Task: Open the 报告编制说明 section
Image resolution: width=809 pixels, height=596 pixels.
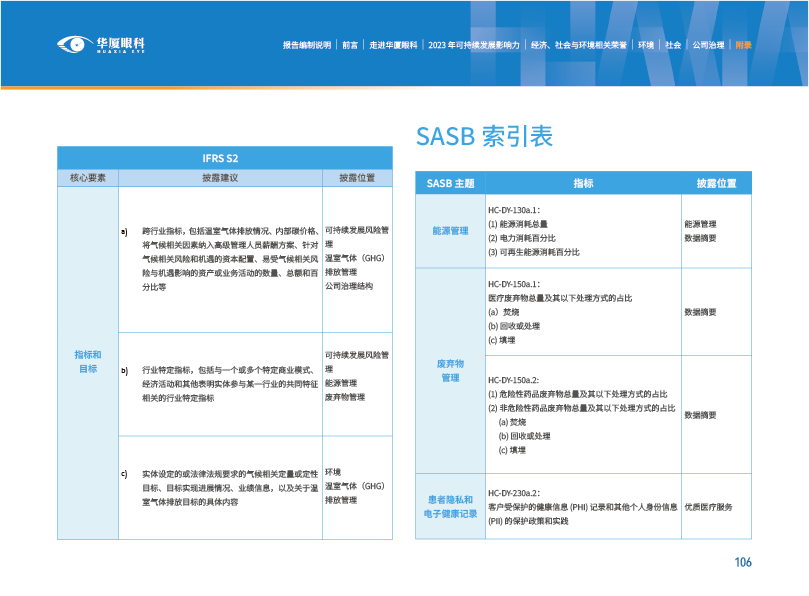Action: (x=306, y=45)
